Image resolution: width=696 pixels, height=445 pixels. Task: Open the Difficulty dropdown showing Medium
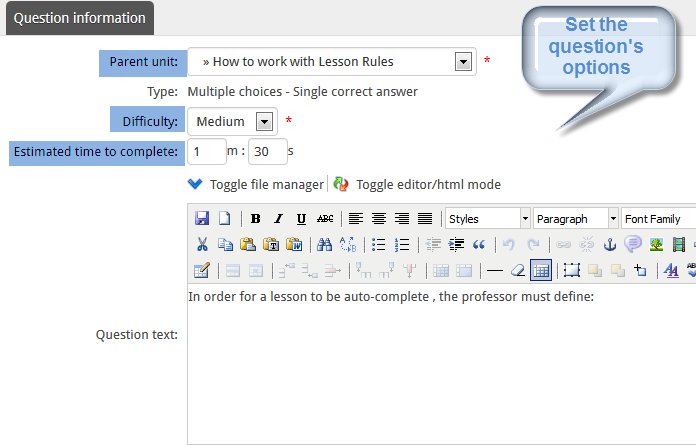[233, 122]
